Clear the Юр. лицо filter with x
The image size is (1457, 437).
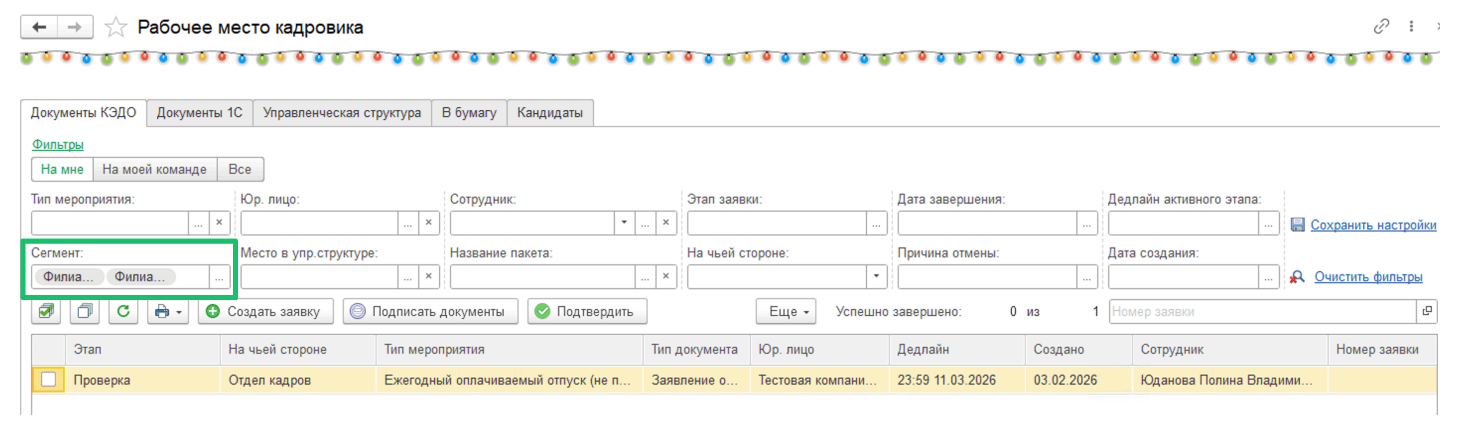(x=429, y=223)
